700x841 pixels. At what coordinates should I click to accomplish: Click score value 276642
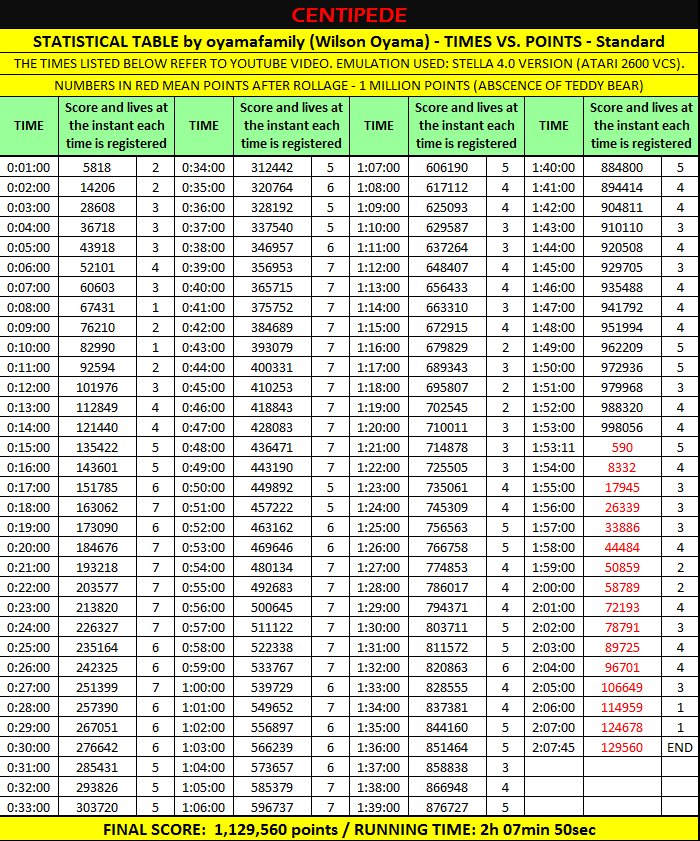97,747
